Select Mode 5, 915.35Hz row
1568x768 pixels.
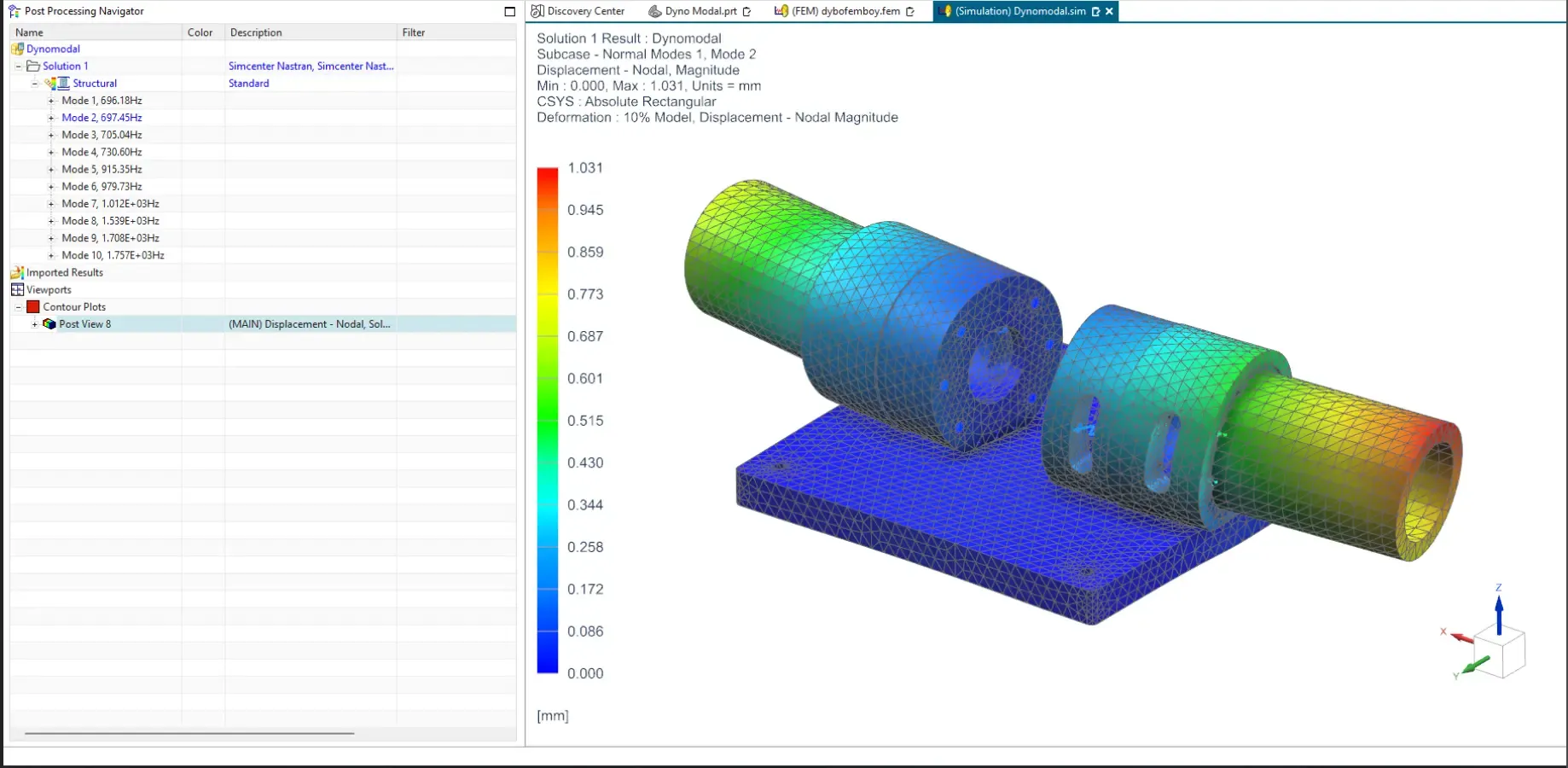click(x=102, y=169)
